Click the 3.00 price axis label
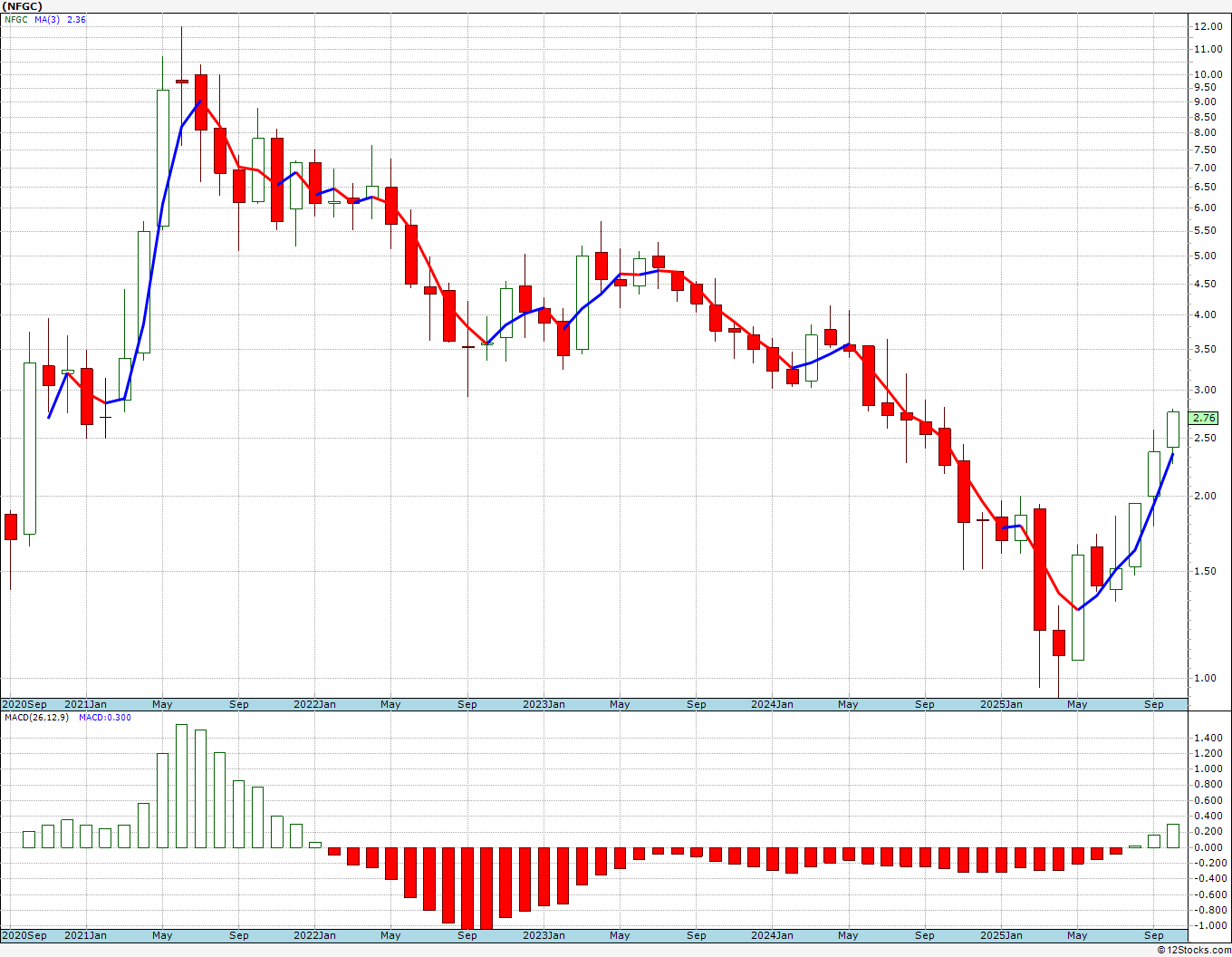 pos(1205,390)
